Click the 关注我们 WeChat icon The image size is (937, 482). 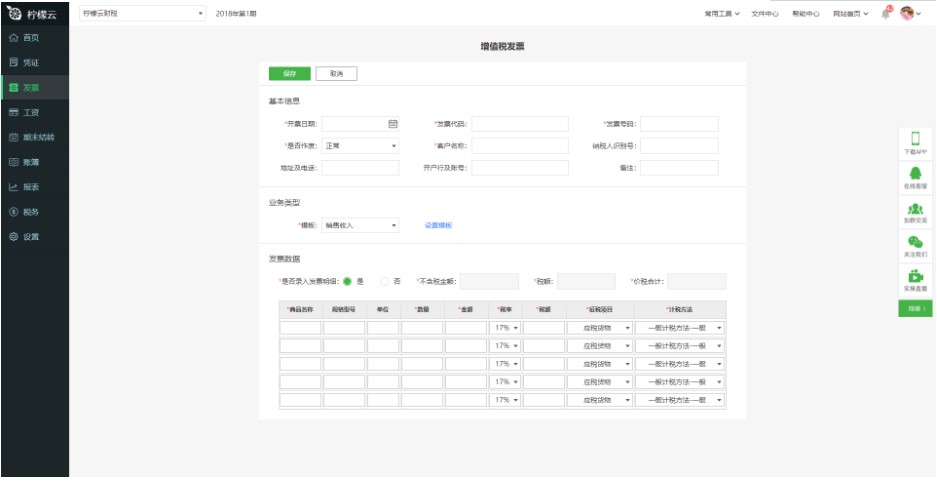pos(915,242)
